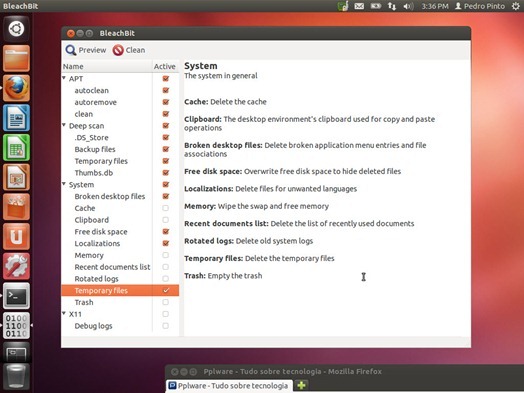
Task: Click the Clean button label
Action: pos(135,50)
